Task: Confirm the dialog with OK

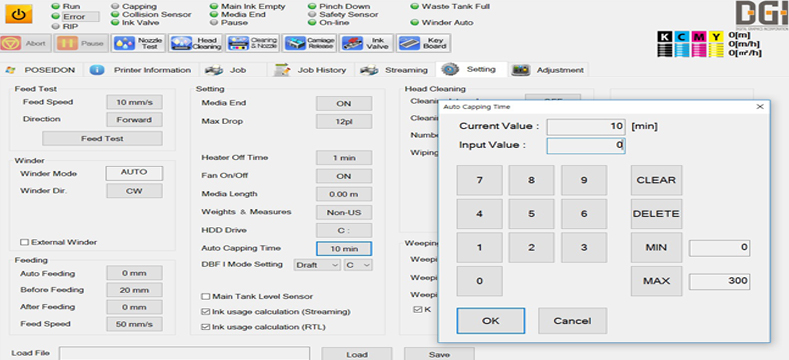Action: (491, 321)
